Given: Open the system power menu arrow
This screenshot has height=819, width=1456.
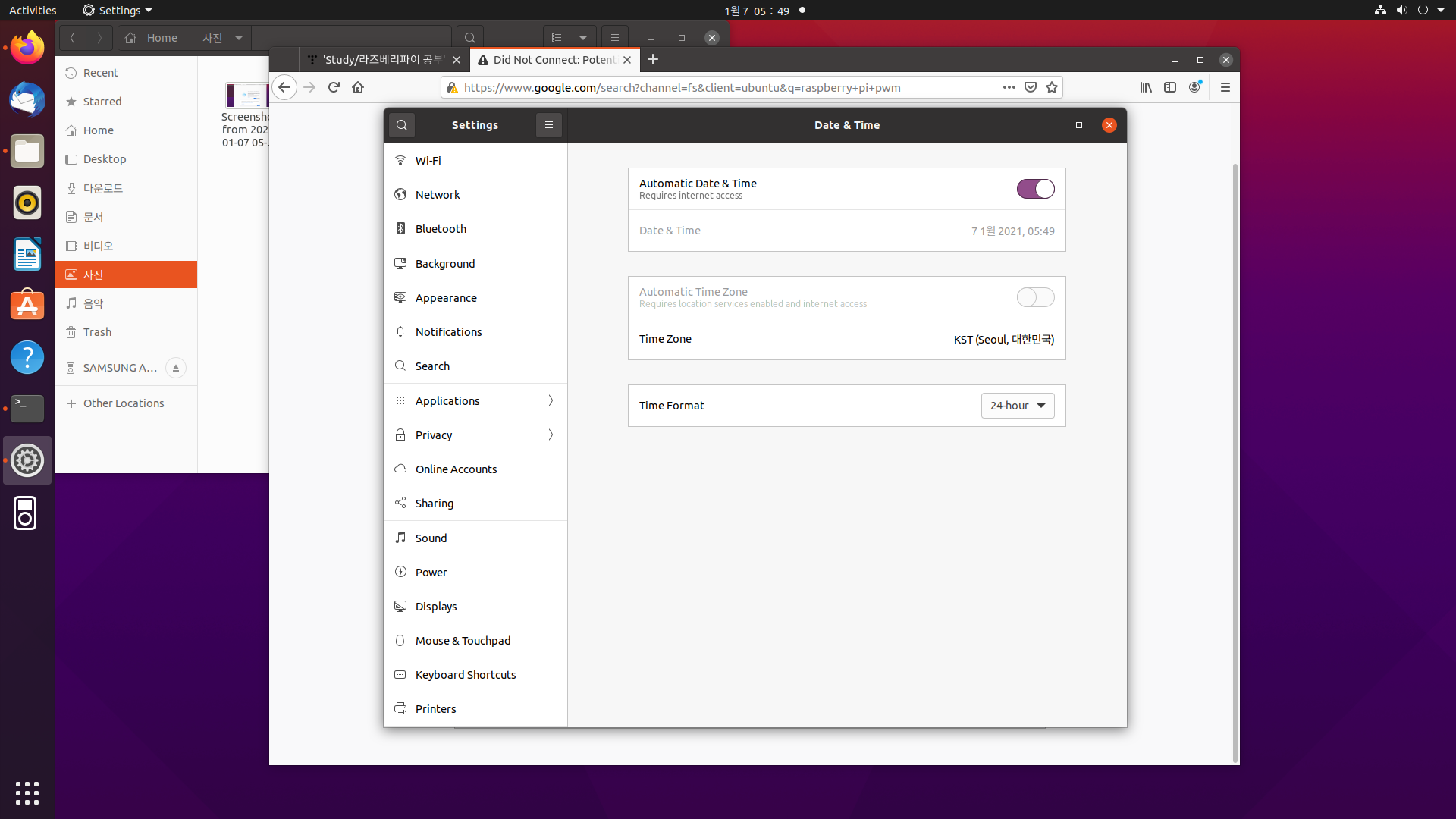Looking at the screenshot, I should (1440, 10).
